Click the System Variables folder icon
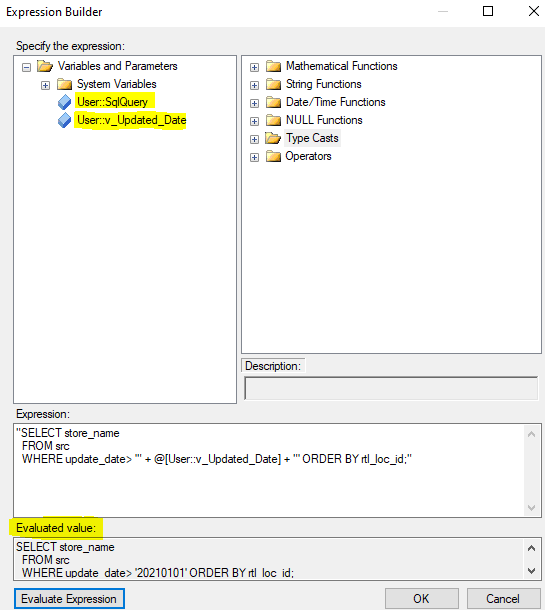 tap(64, 84)
